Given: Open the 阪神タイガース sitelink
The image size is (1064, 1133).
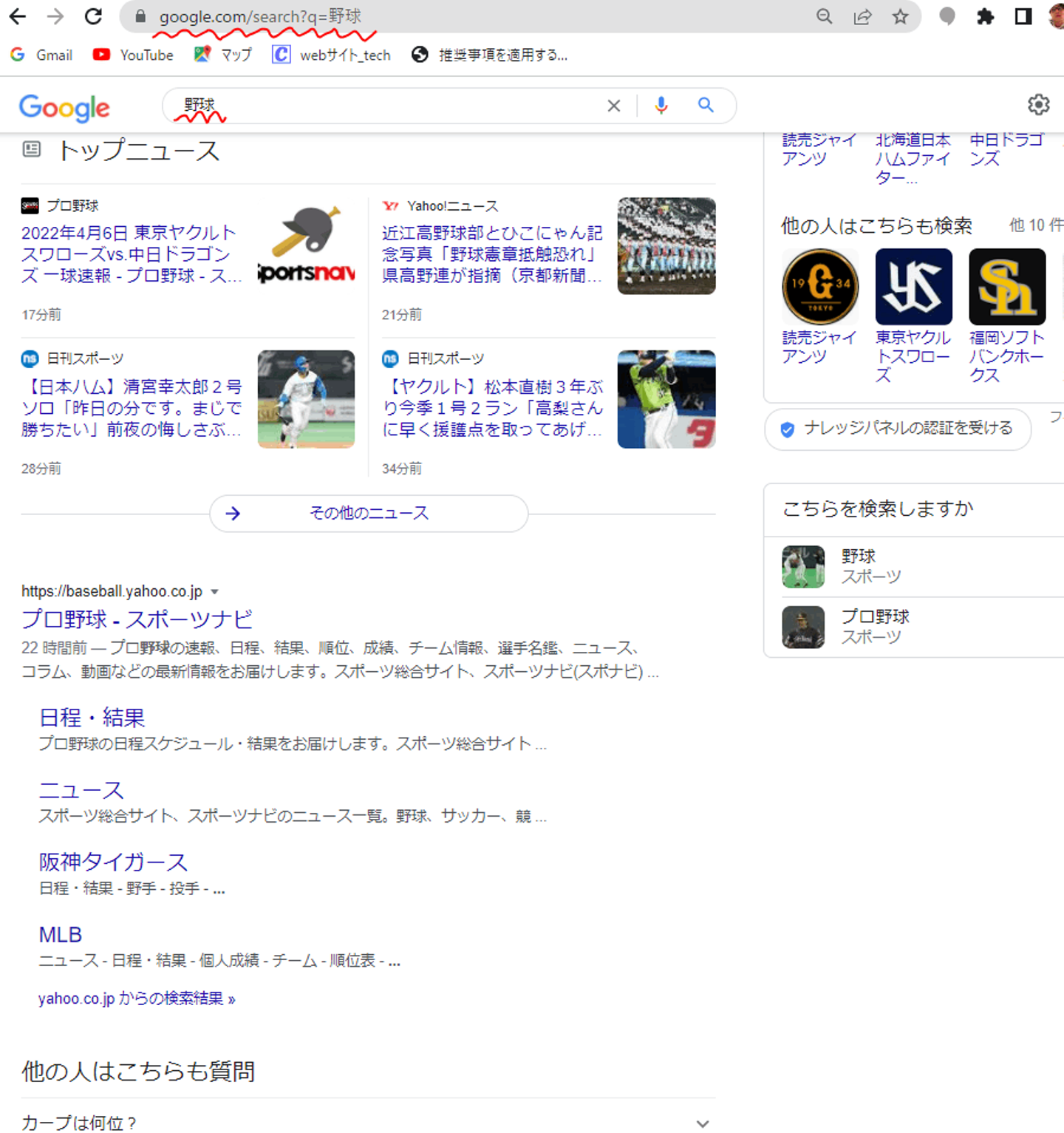Looking at the screenshot, I should click(x=113, y=862).
